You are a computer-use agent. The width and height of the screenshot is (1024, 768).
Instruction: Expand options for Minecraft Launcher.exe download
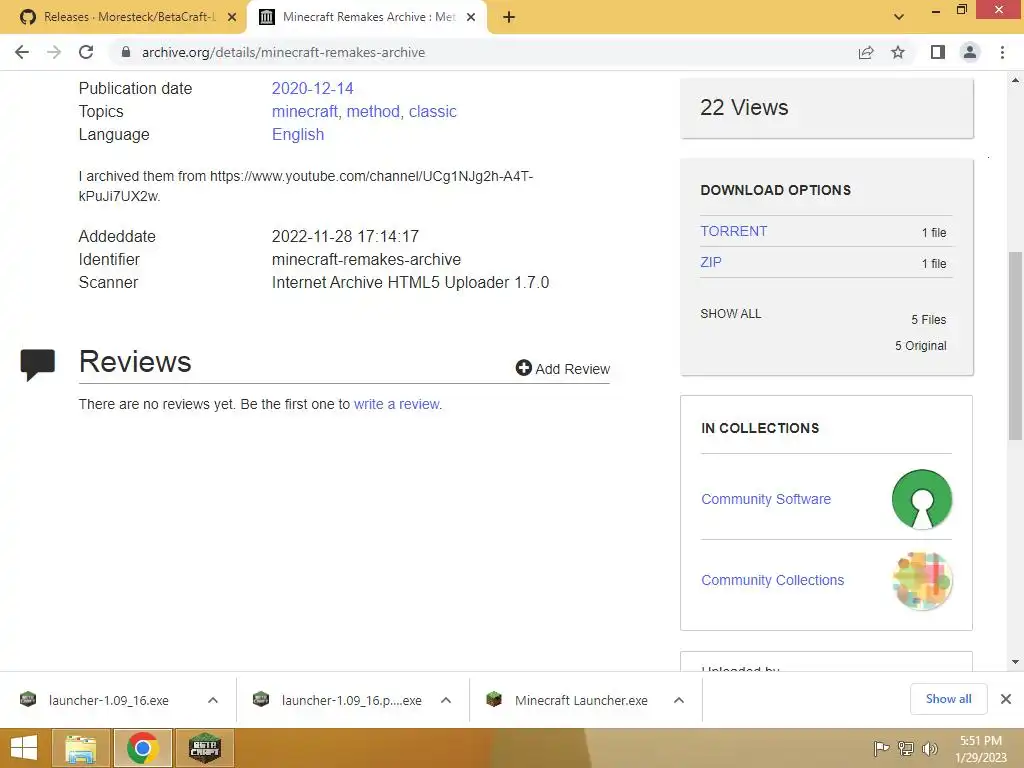pyautogui.click(x=679, y=700)
